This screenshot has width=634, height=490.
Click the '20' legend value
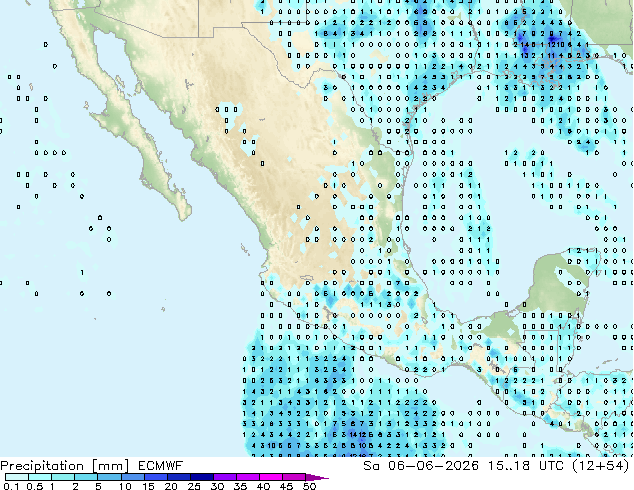(171, 486)
